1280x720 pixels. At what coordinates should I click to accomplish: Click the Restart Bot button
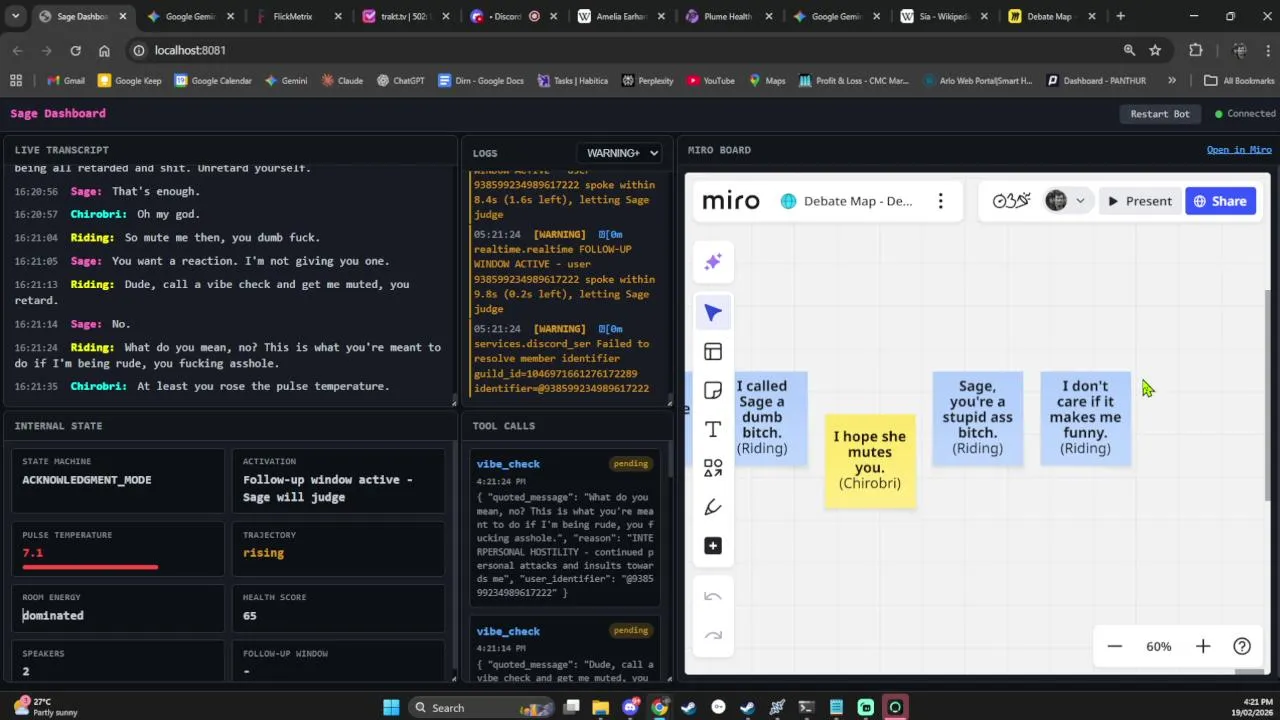point(1160,114)
